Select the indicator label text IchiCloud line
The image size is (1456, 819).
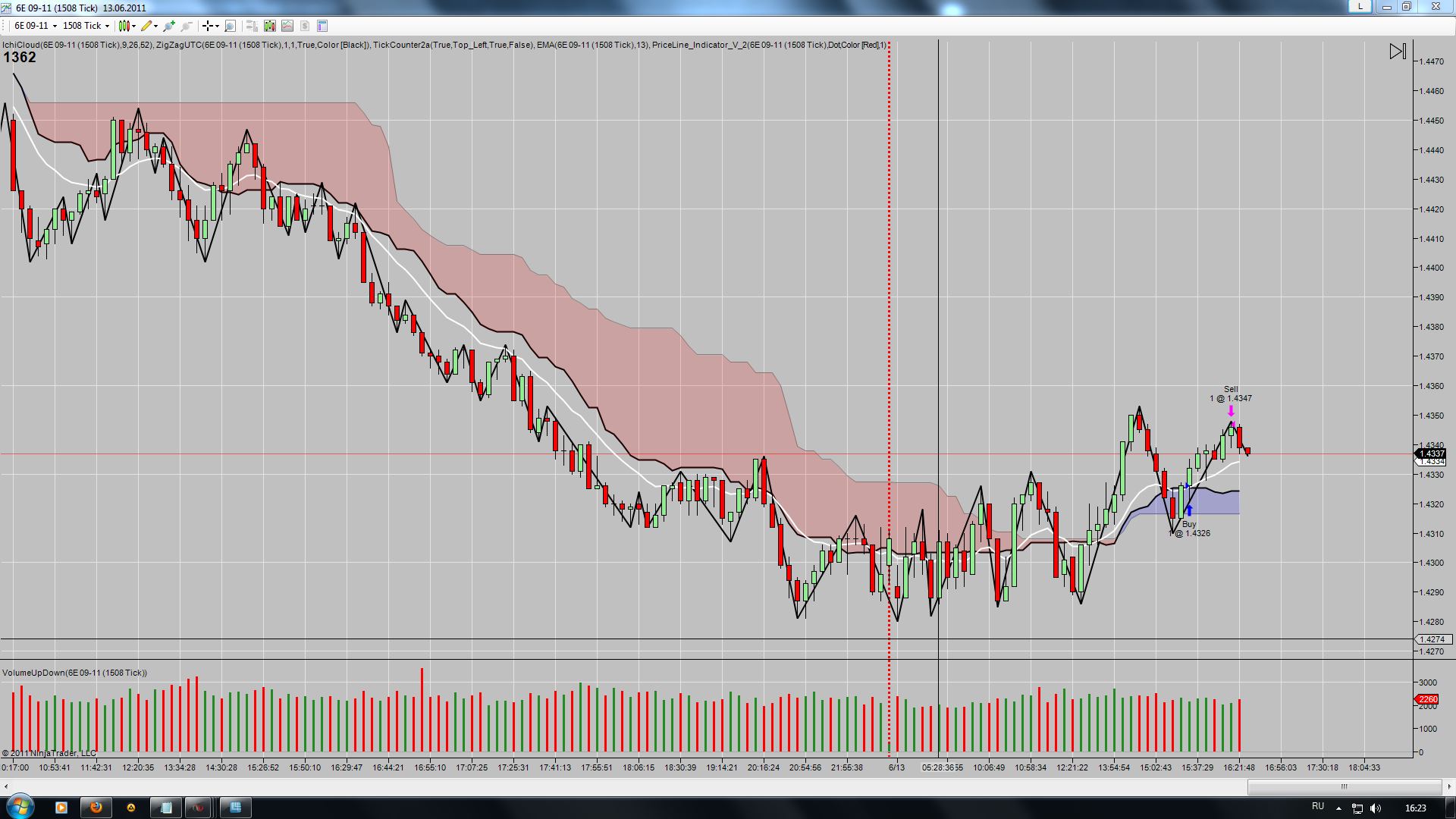pos(444,45)
